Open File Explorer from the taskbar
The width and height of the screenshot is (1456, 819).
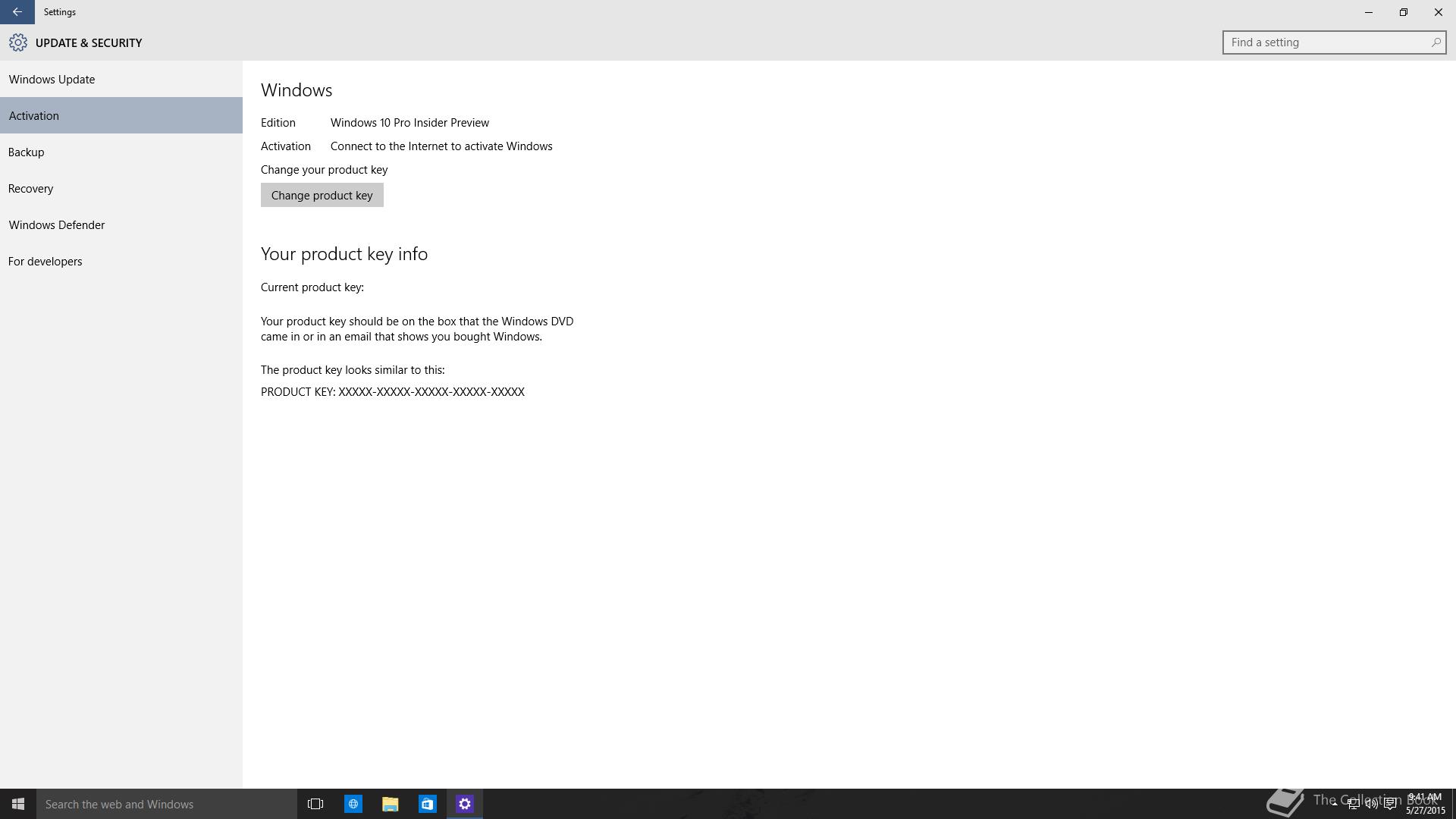click(x=391, y=804)
